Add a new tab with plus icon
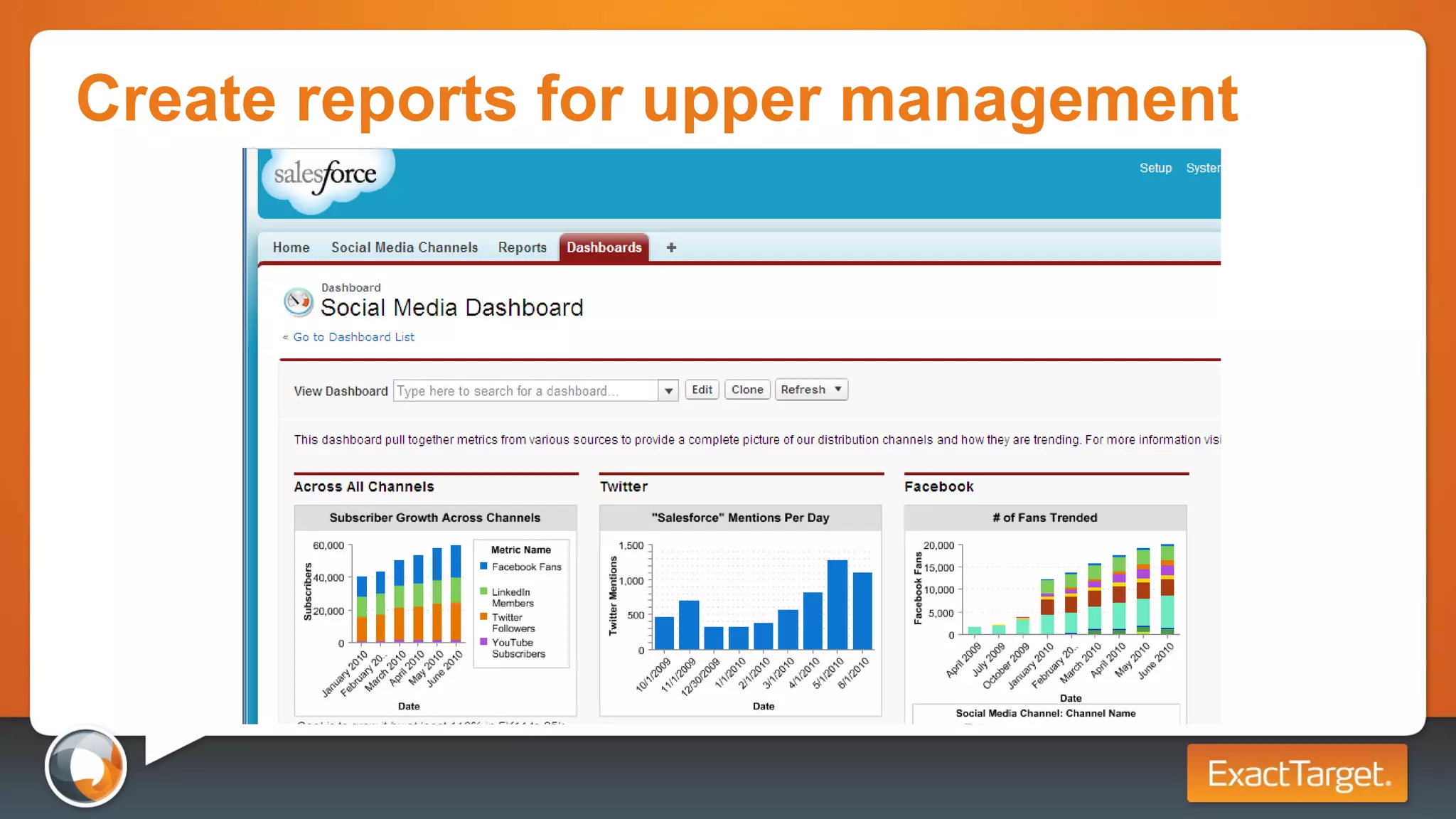The image size is (1456, 819). click(x=671, y=247)
